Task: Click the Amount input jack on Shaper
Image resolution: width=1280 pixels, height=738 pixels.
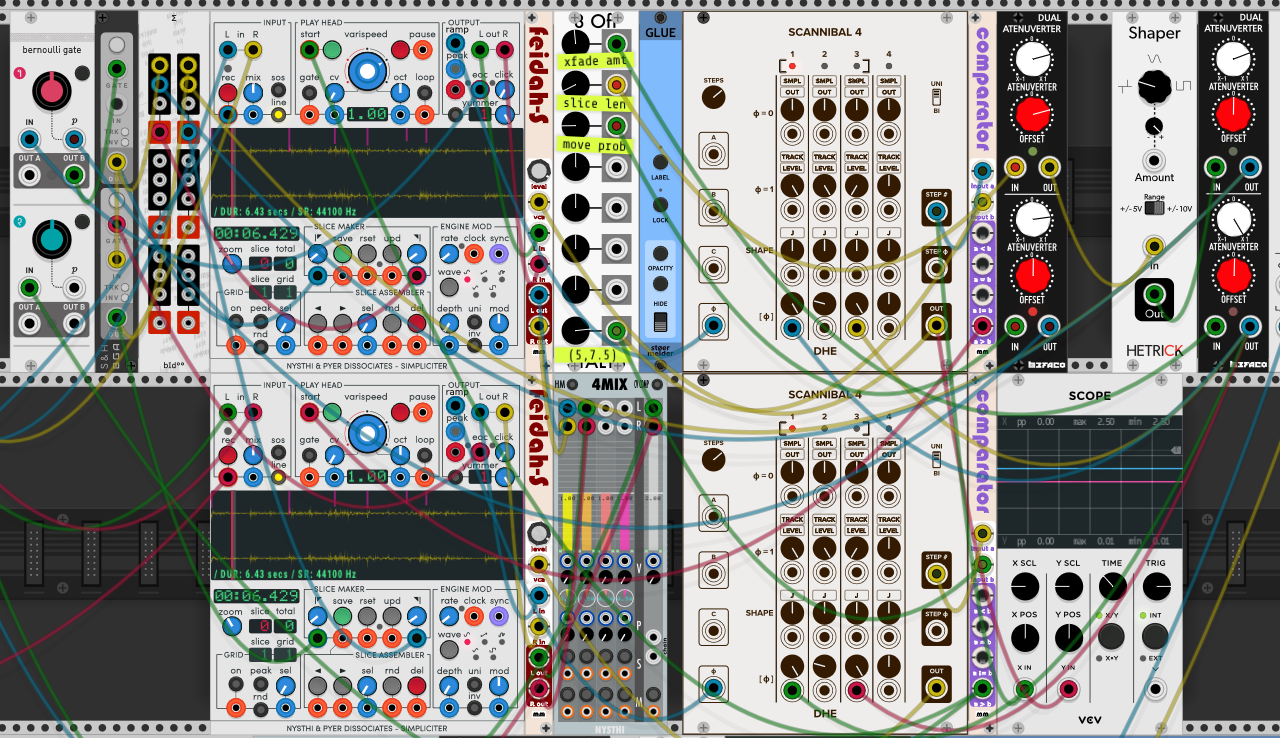Action: pyautogui.click(x=1154, y=160)
